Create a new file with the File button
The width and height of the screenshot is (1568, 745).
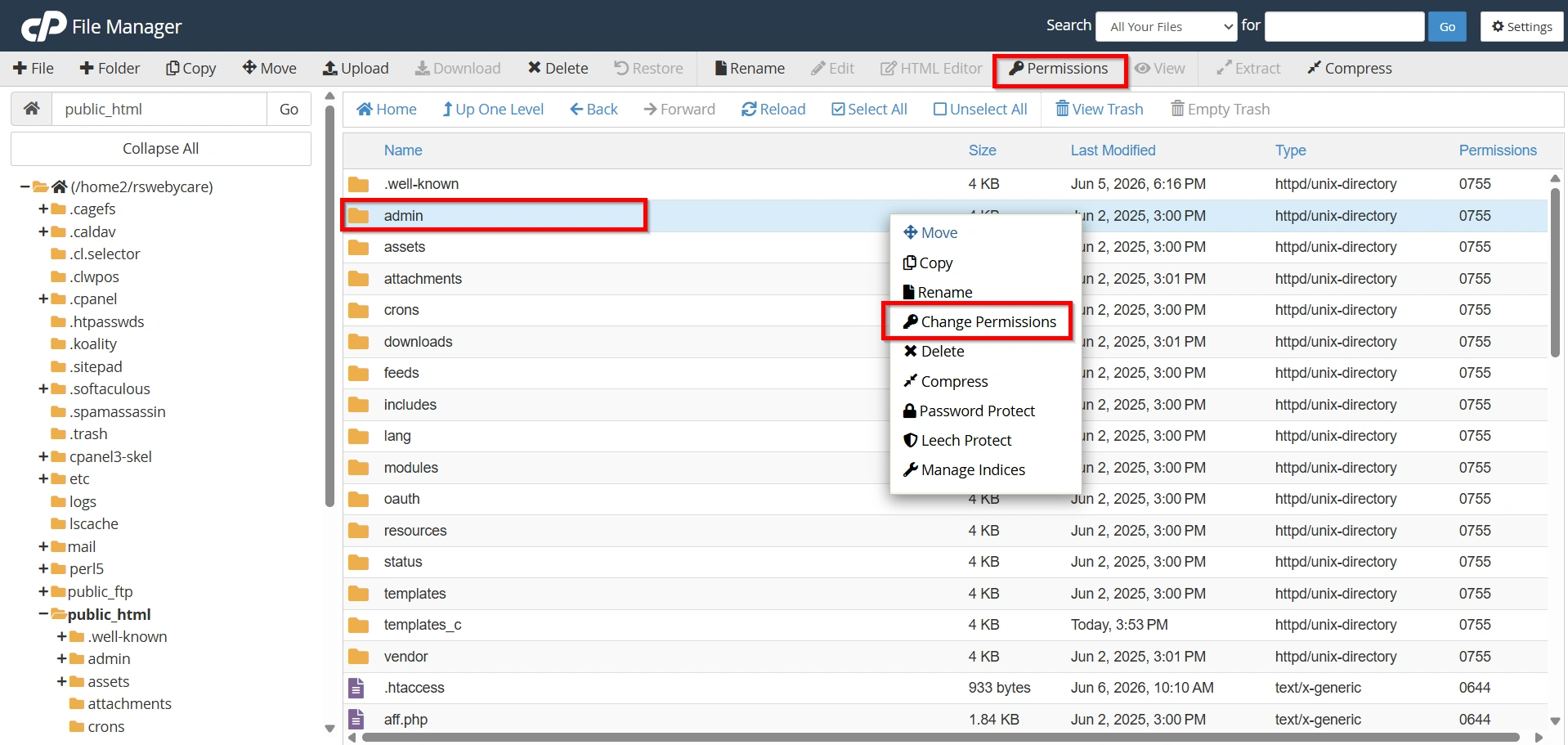(x=34, y=69)
